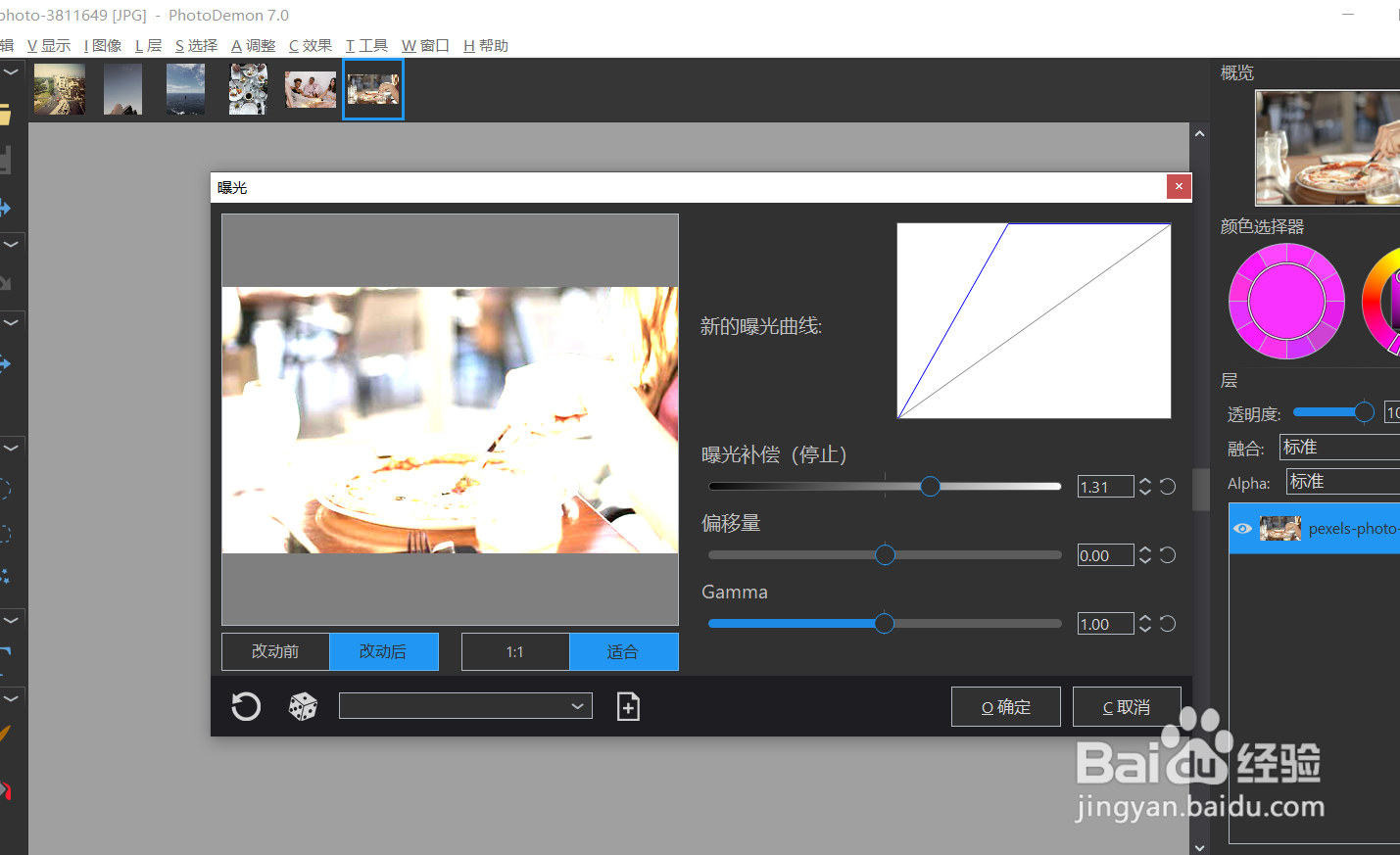Select the fourth image thumbnail in the strip
The height and width of the screenshot is (855, 1400).
tap(248, 89)
